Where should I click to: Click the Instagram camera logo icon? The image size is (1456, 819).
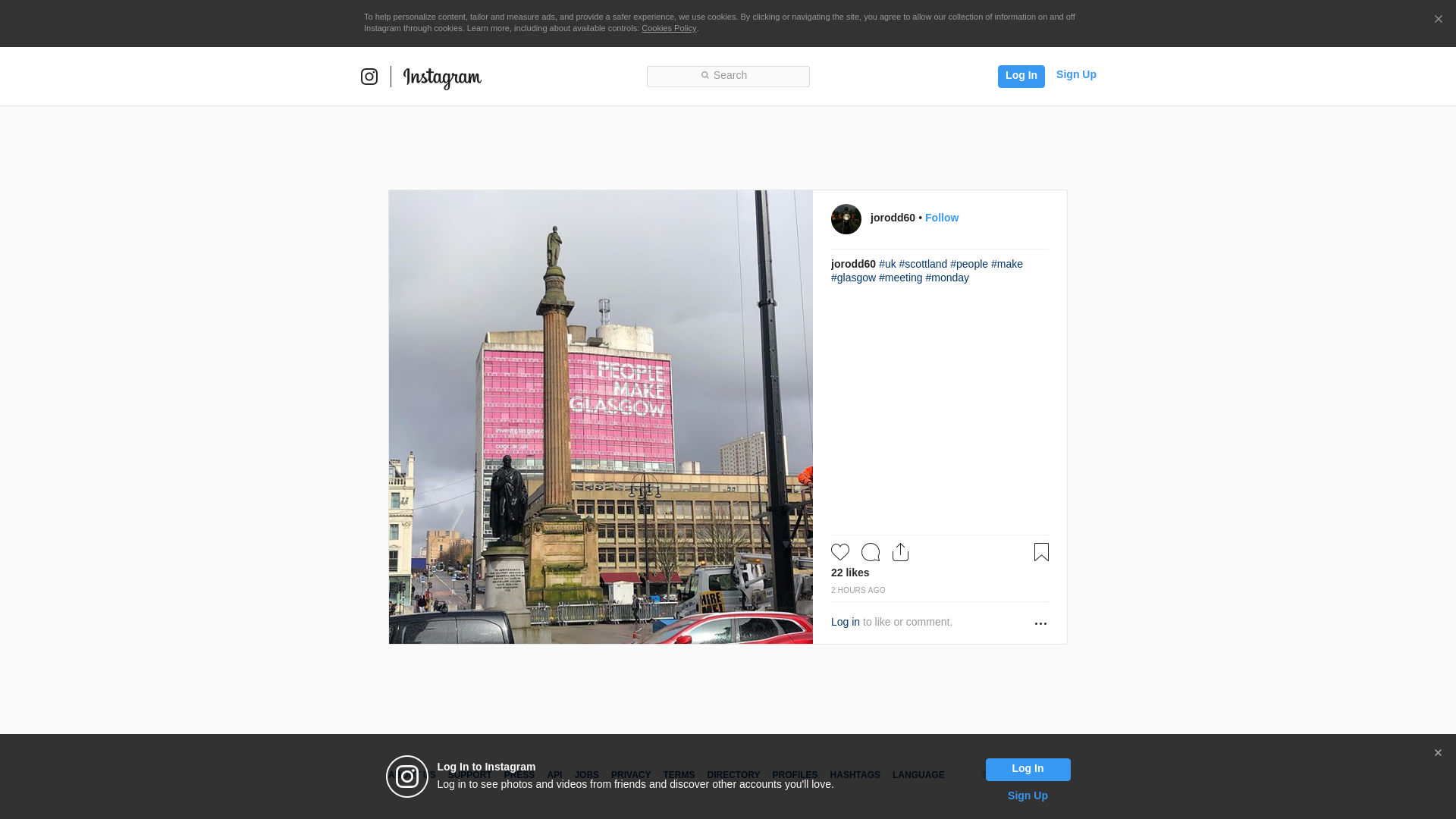[369, 77]
